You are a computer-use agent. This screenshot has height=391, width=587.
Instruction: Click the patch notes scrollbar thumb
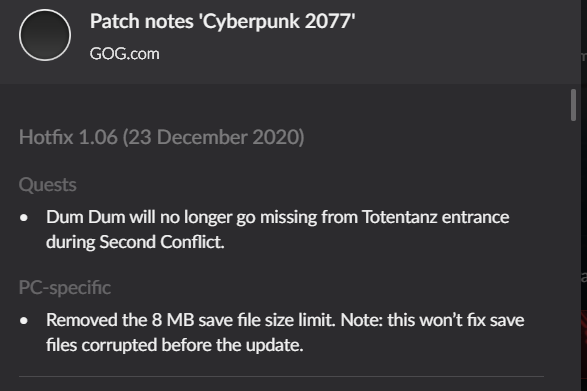(573, 105)
